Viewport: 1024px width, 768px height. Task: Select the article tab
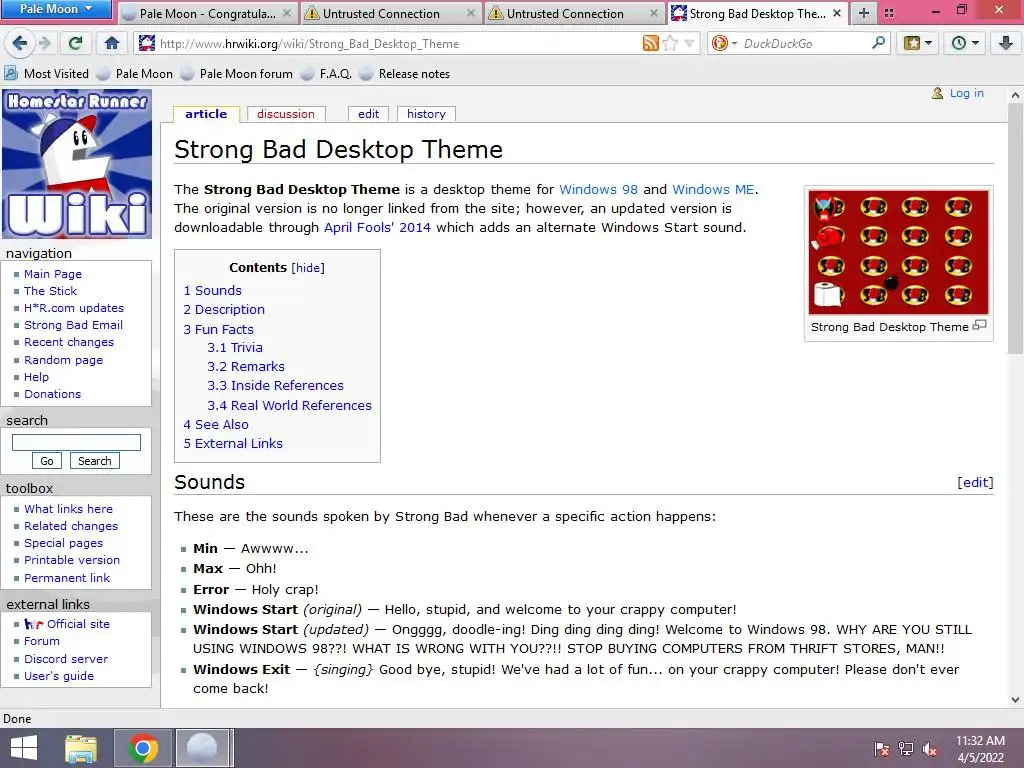tap(206, 114)
